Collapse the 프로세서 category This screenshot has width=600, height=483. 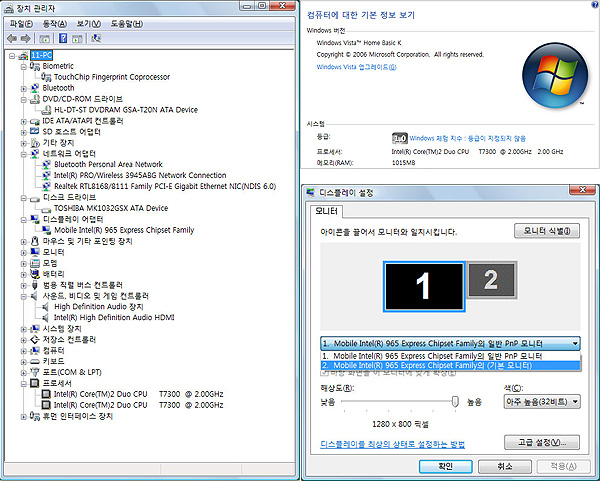point(24,384)
